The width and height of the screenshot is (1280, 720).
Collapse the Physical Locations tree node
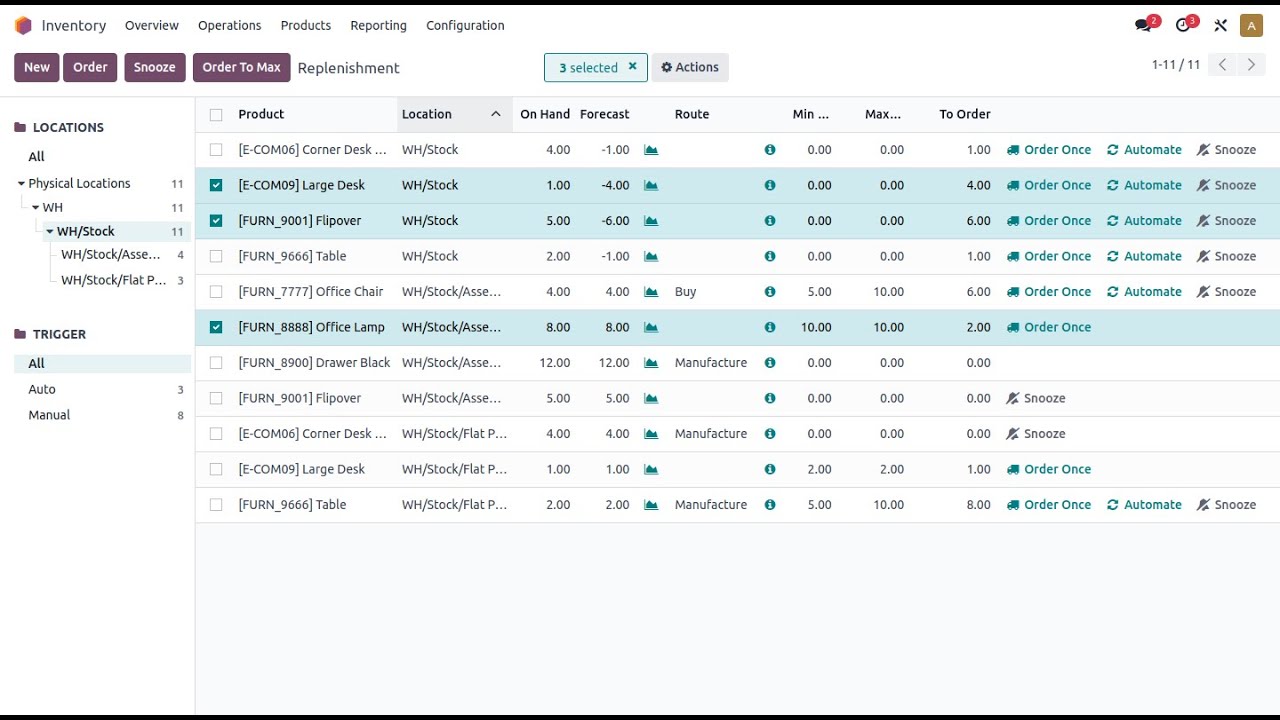[x=21, y=184]
